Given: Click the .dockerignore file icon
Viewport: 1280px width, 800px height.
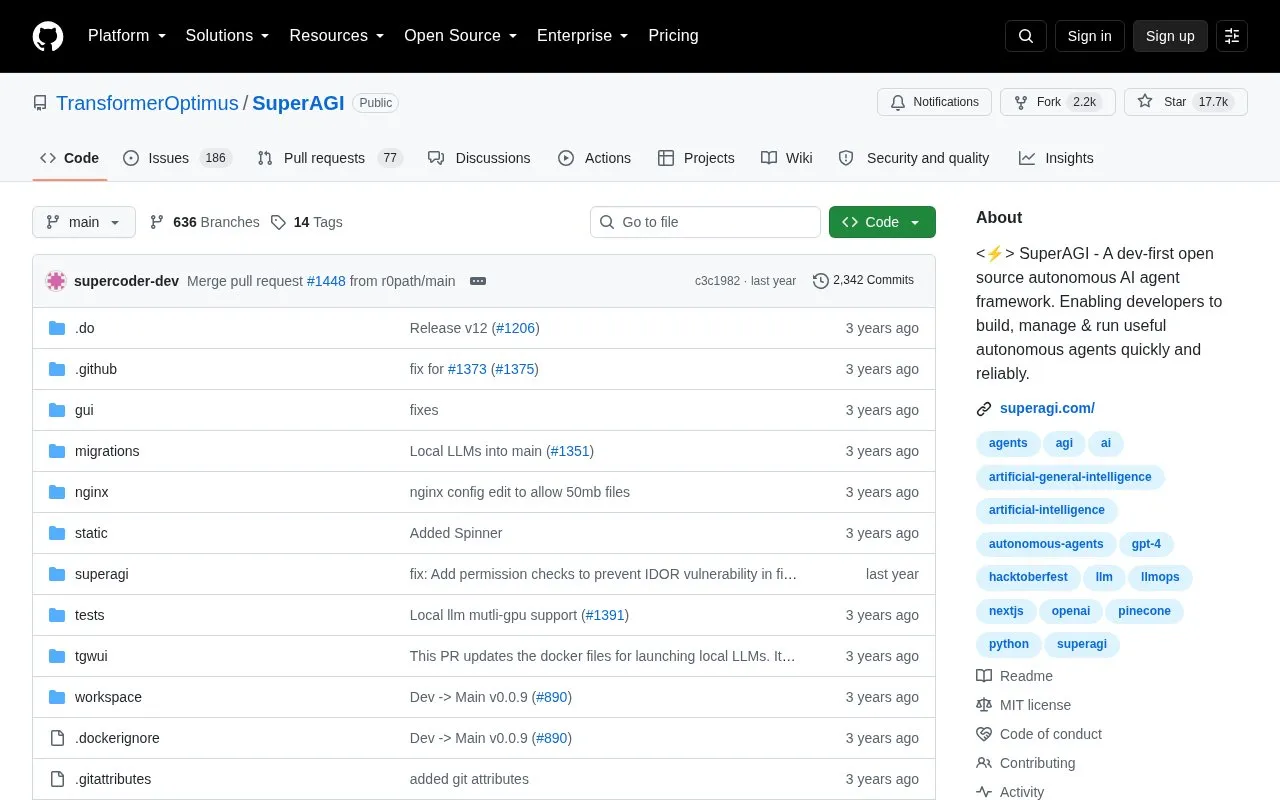Looking at the screenshot, I should click(57, 738).
